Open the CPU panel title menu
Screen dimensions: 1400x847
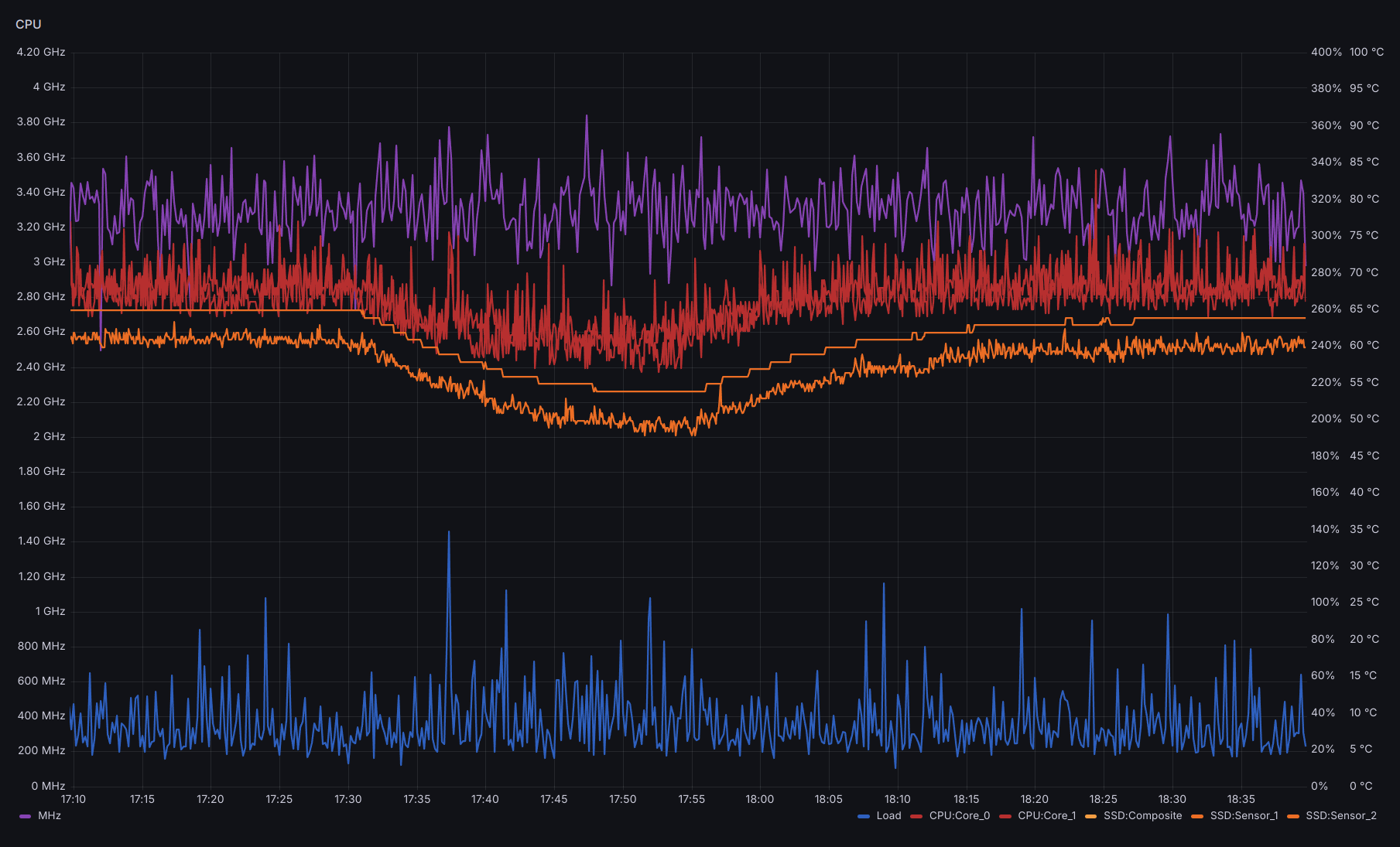(x=29, y=24)
